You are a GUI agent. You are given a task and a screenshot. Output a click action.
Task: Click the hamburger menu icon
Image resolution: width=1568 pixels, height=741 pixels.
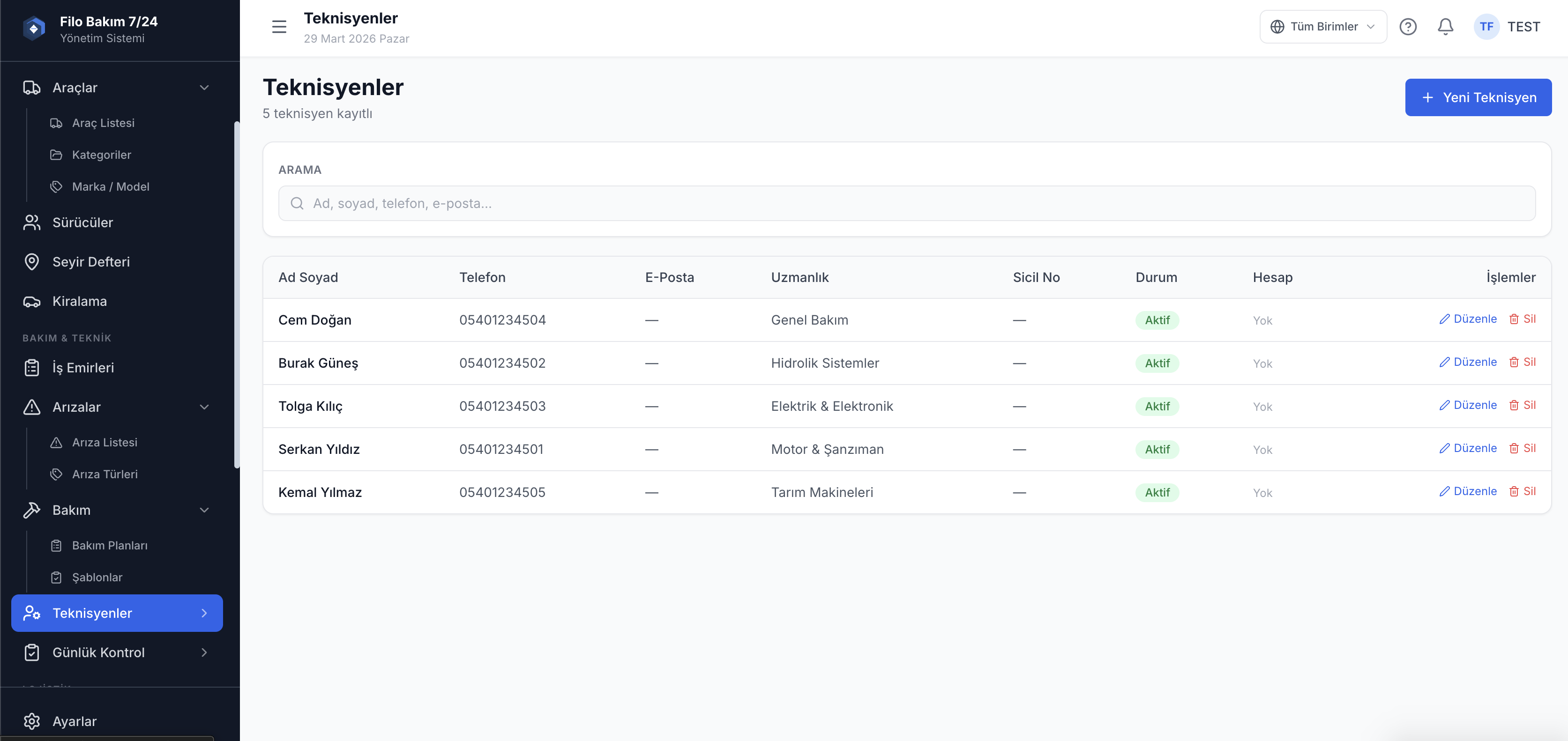(279, 27)
